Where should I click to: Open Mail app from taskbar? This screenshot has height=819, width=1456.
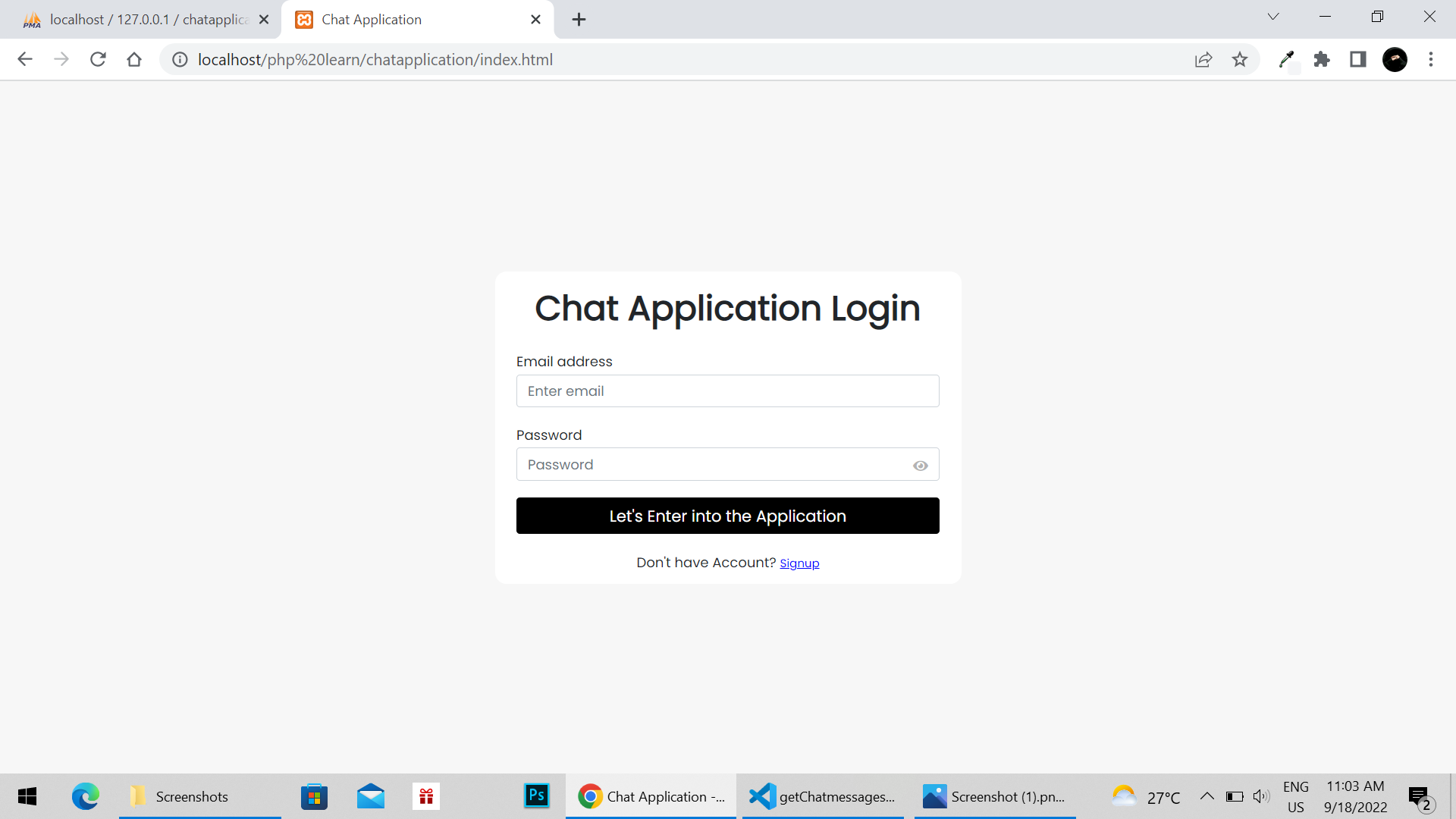(x=371, y=796)
